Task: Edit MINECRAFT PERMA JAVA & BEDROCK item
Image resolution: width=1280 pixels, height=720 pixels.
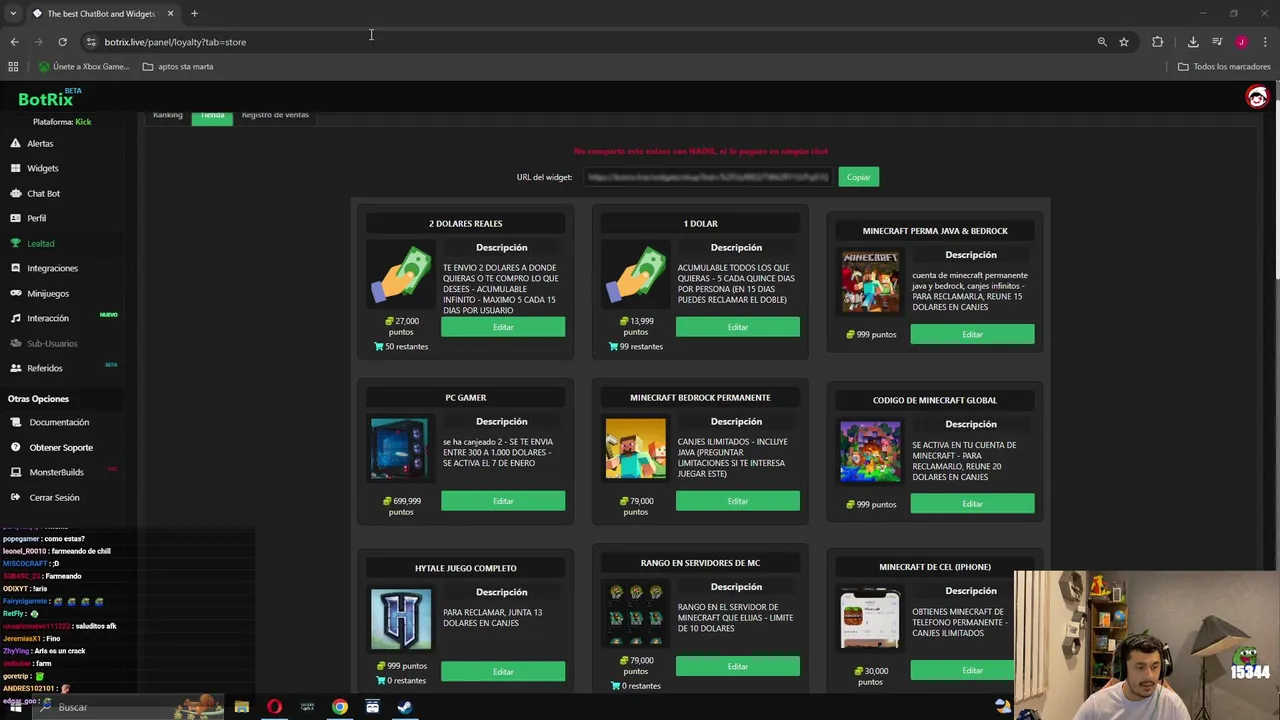Action: [972, 334]
